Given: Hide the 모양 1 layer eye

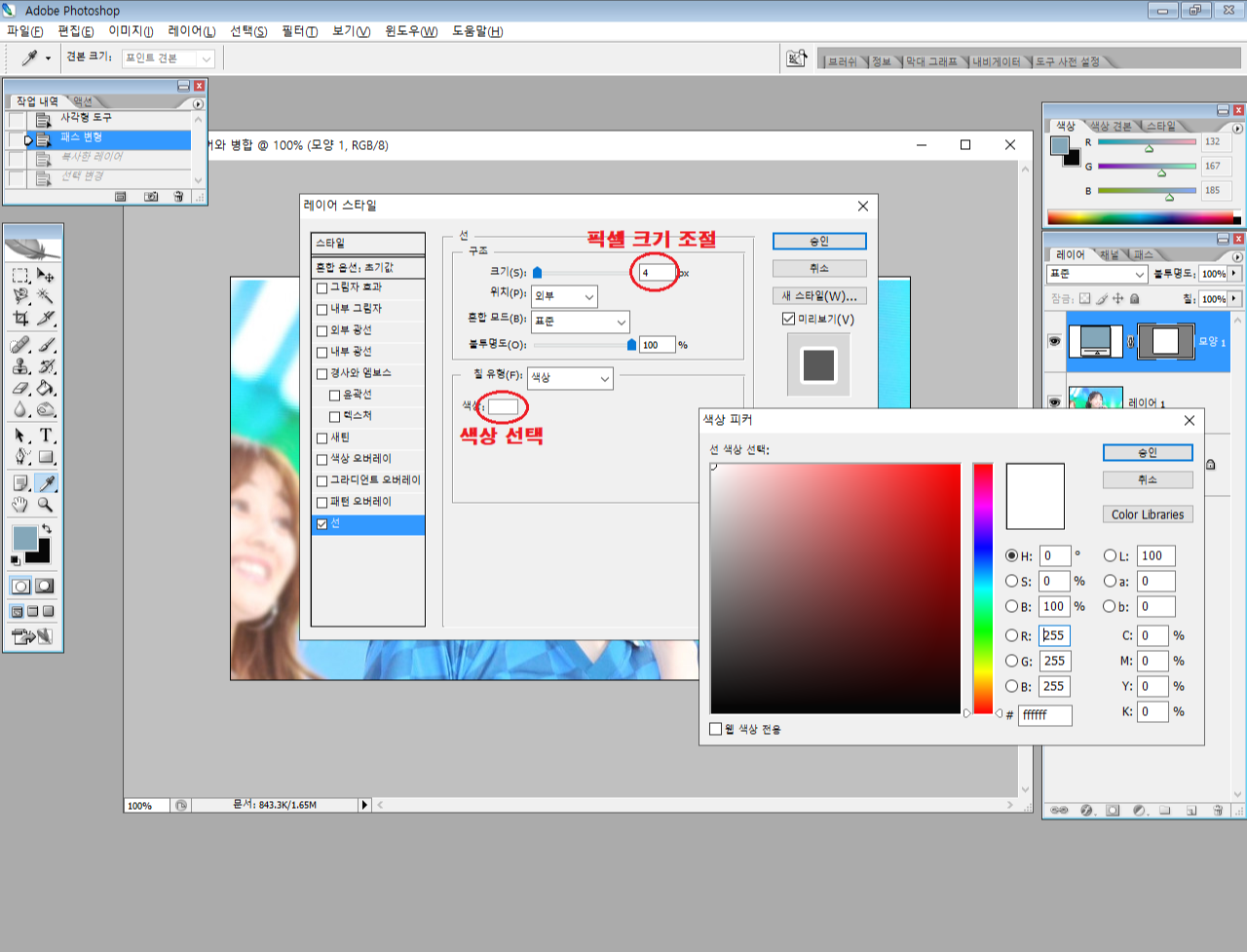Looking at the screenshot, I should click(1054, 341).
